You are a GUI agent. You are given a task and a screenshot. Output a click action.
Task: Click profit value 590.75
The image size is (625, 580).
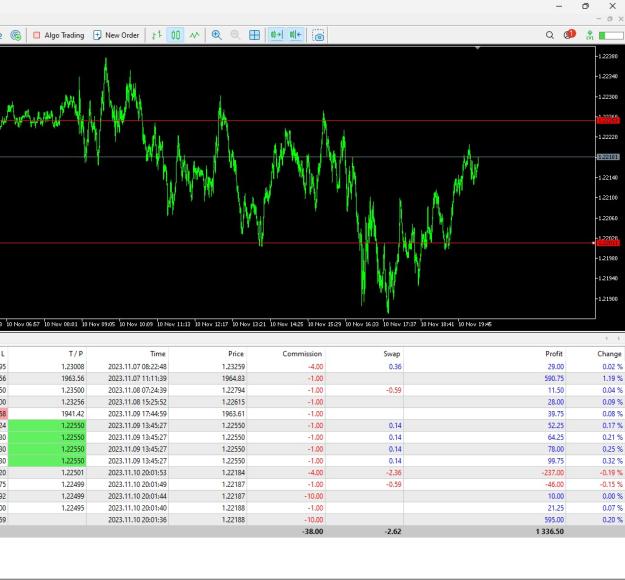(x=554, y=378)
